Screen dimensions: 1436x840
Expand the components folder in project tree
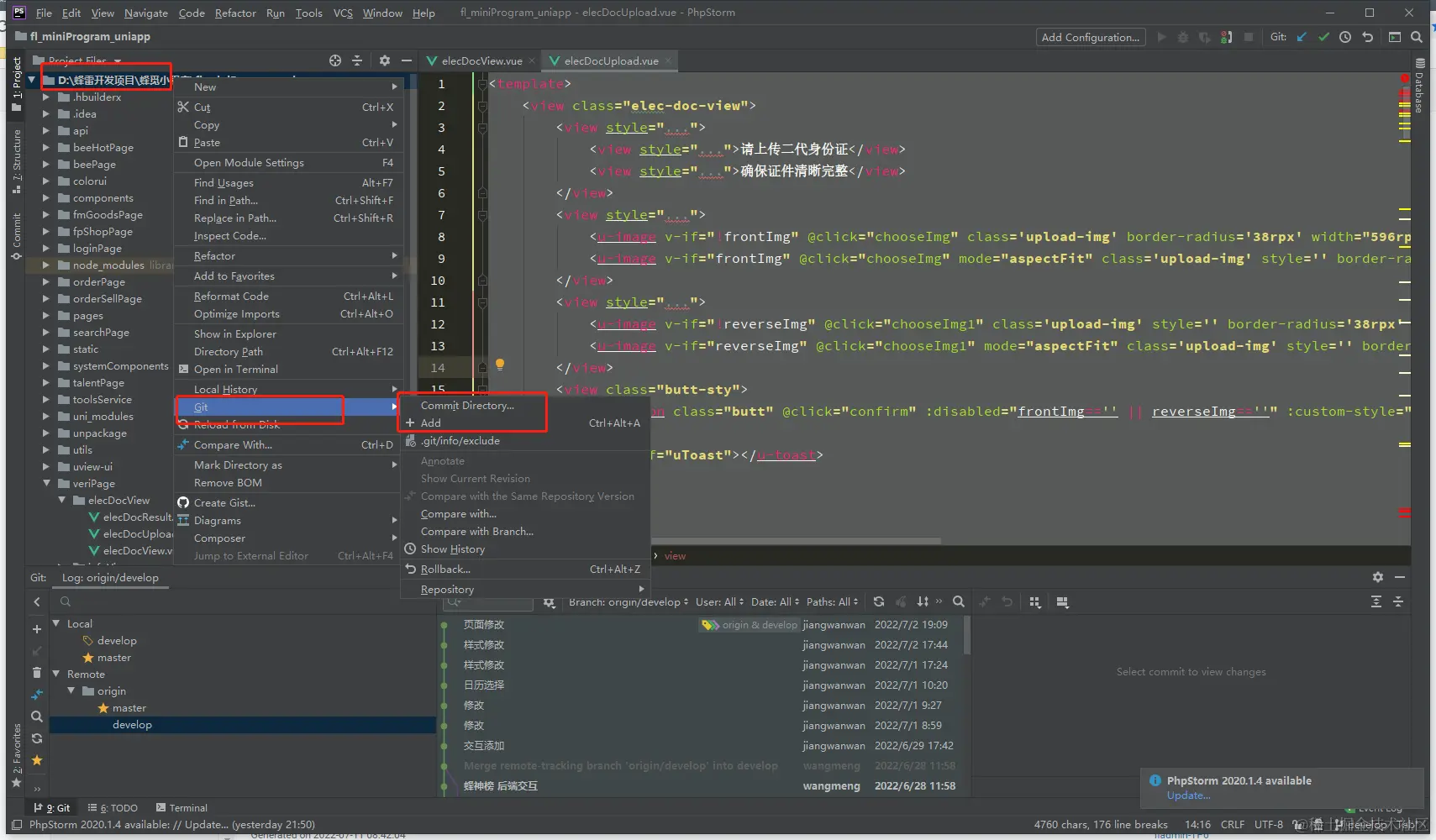coord(46,198)
